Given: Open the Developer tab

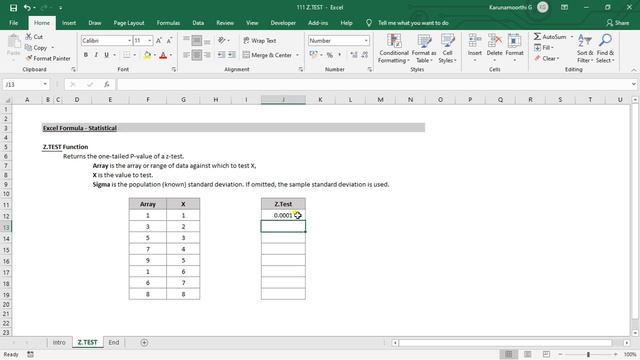Looking at the screenshot, I should [x=283, y=23].
